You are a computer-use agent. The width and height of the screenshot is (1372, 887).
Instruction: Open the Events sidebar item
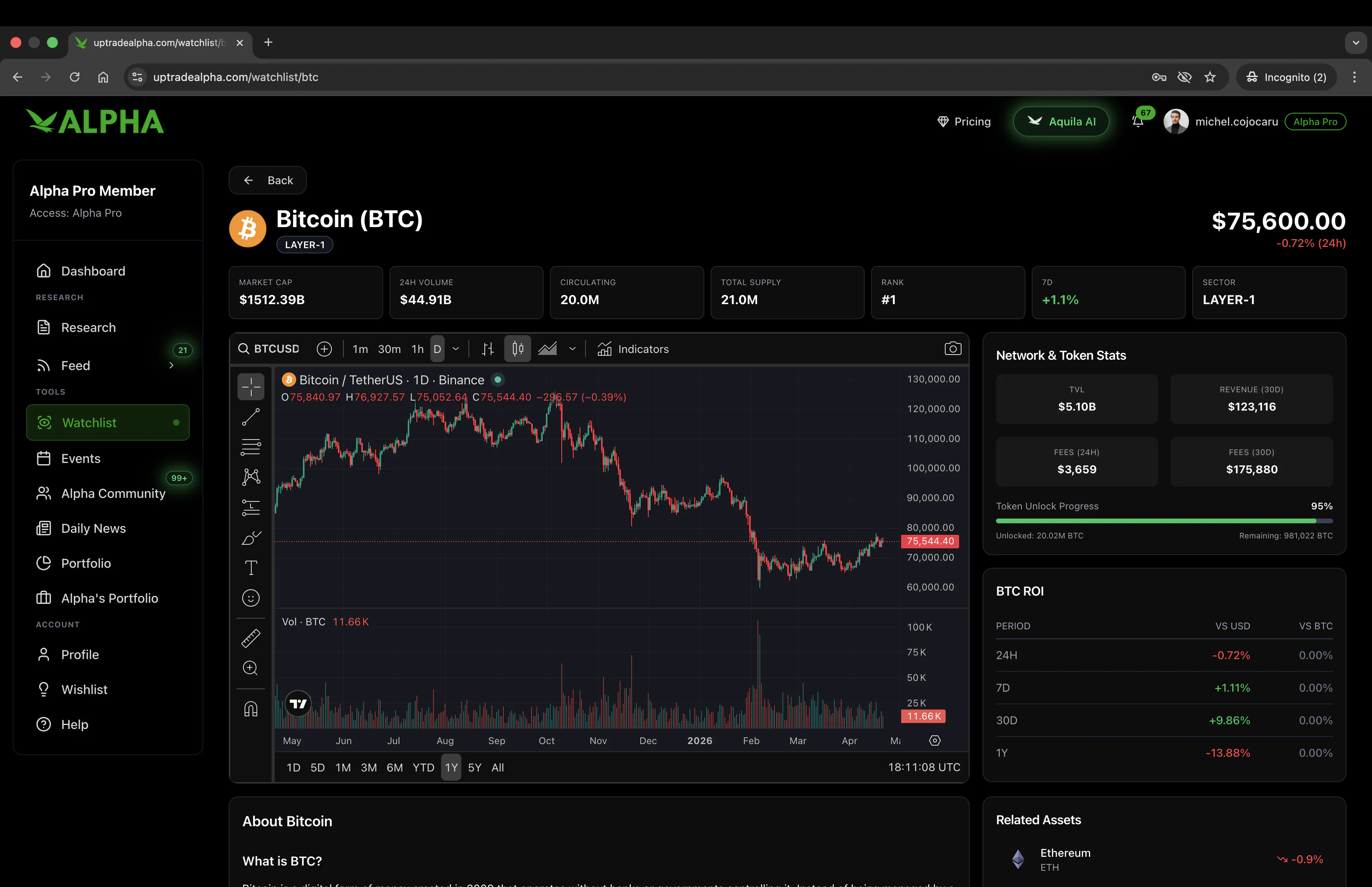[108, 459]
